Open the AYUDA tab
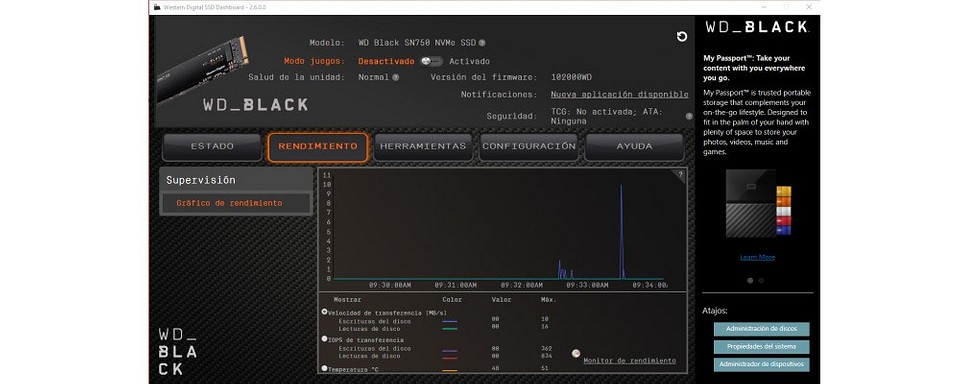The image size is (960, 384). click(x=634, y=147)
